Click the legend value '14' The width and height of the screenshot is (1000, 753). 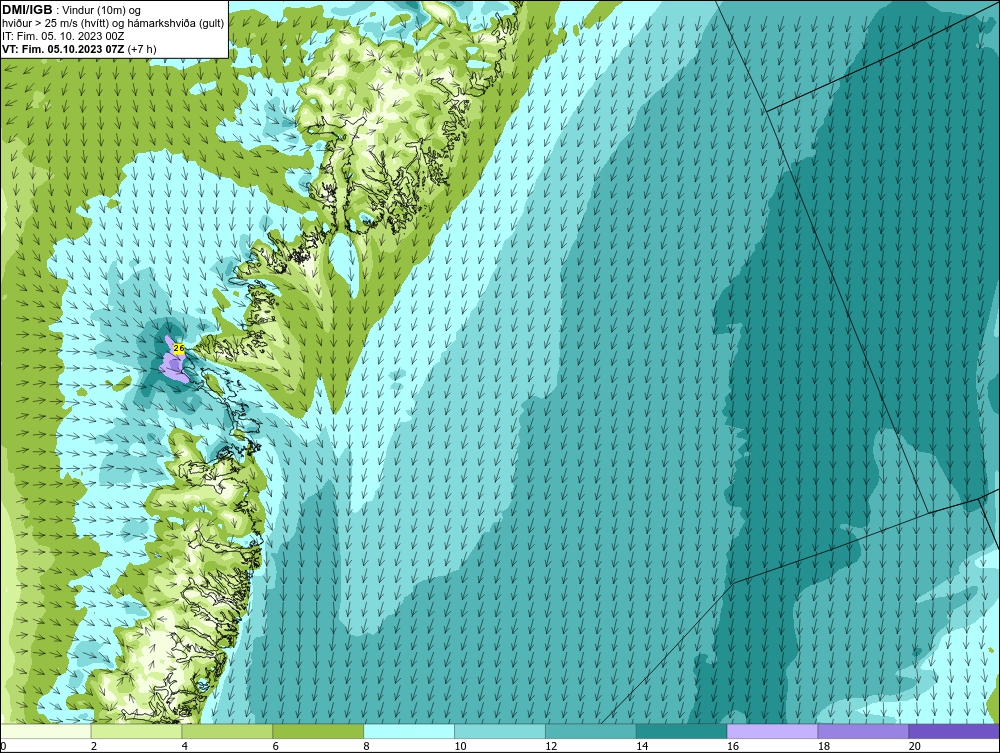coord(642,746)
